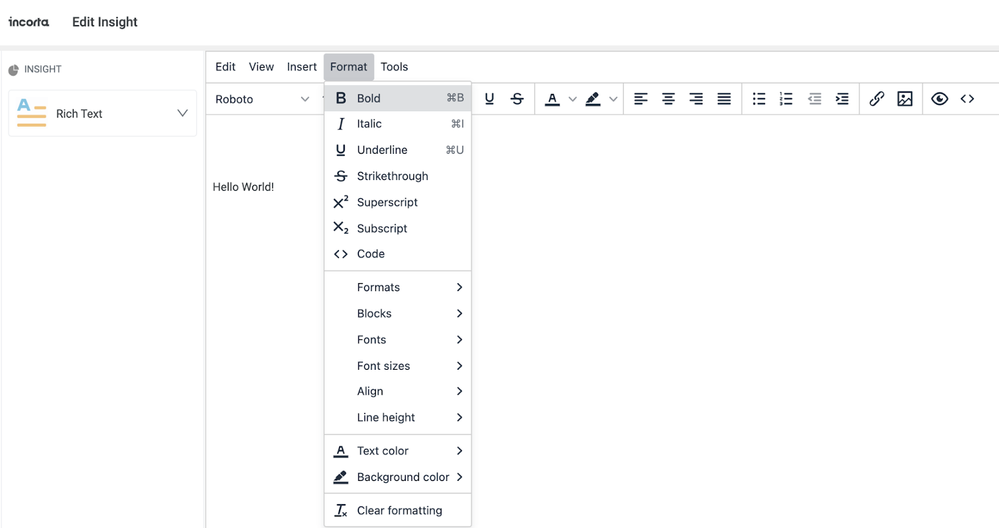Choose Clear formatting in Format menu

(398, 510)
